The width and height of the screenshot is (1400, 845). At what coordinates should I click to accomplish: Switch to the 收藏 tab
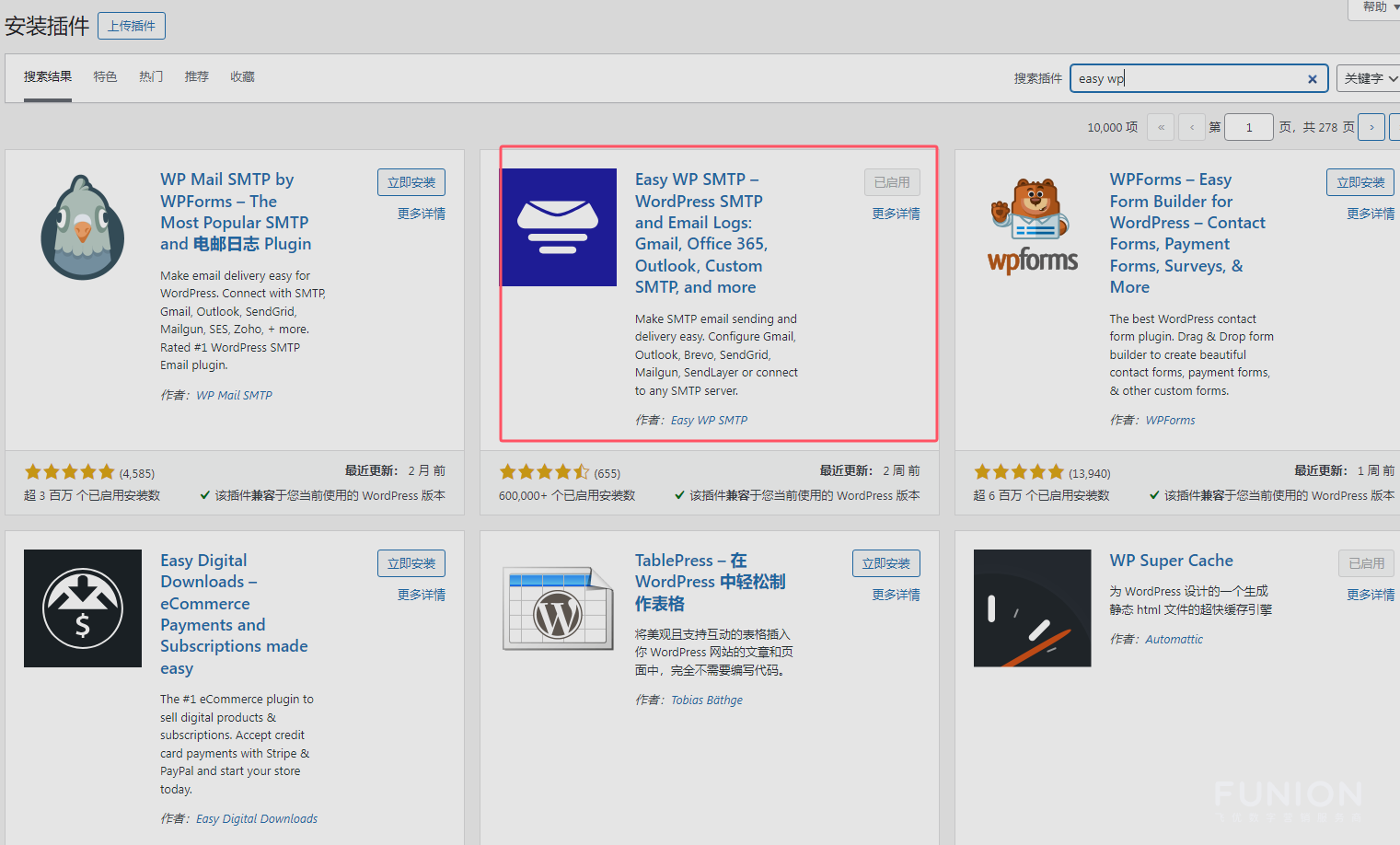click(x=243, y=76)
